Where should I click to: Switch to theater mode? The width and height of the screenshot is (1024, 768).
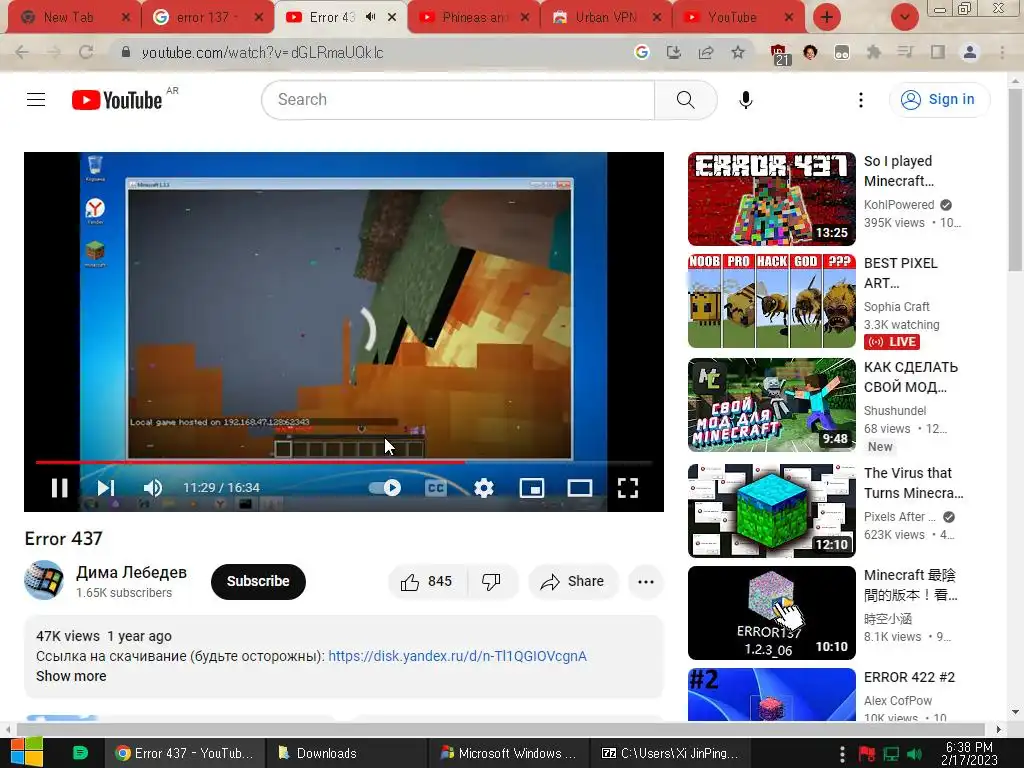tap(580, 487)
